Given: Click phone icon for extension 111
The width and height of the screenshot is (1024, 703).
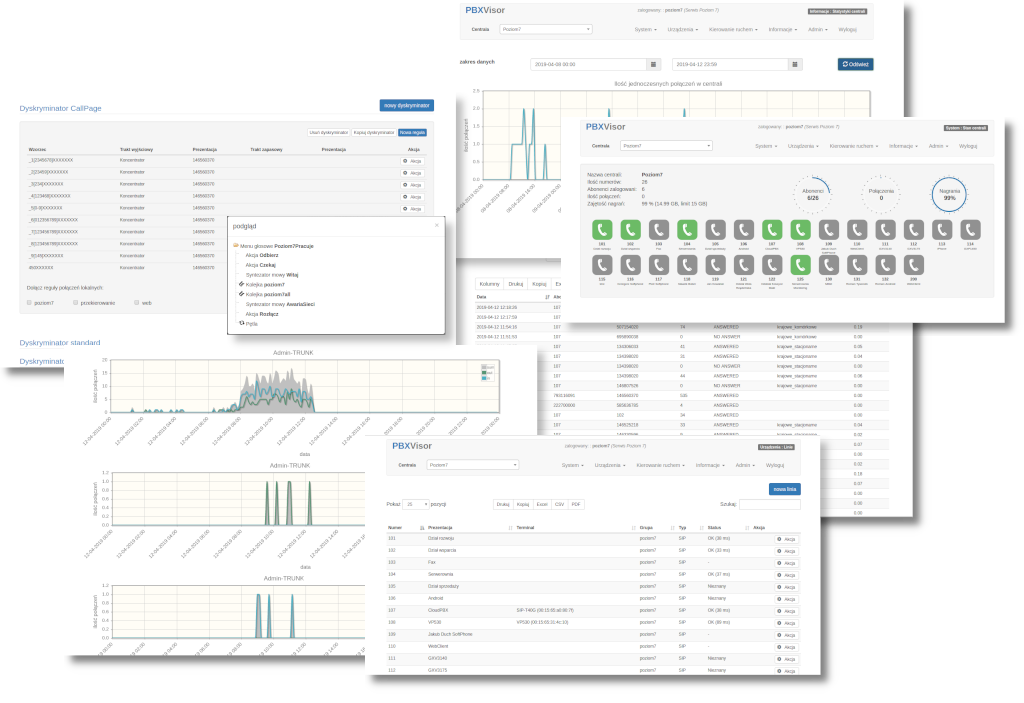Looking at the screenshot, I should (x=886, y=230).
